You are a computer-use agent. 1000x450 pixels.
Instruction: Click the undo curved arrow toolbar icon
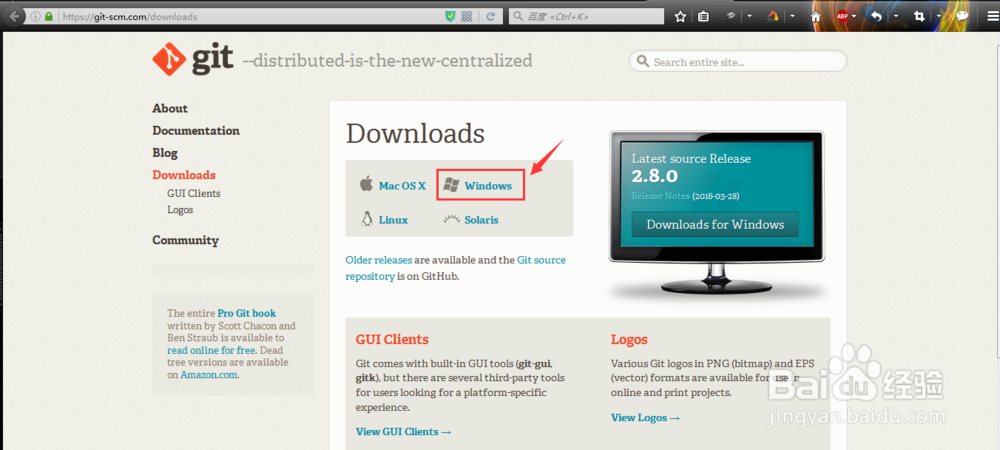click(x=878, y=17)
